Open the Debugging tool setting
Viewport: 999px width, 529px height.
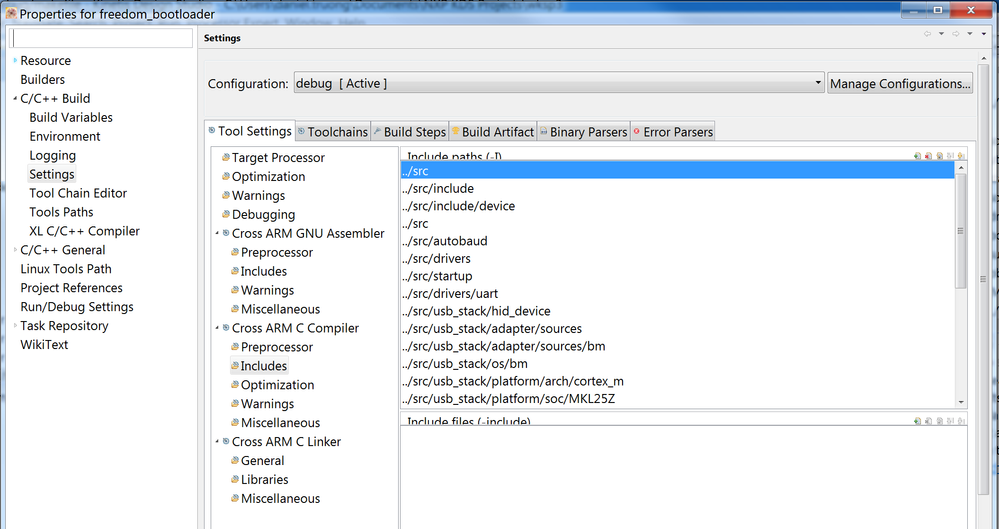(263, 215)
